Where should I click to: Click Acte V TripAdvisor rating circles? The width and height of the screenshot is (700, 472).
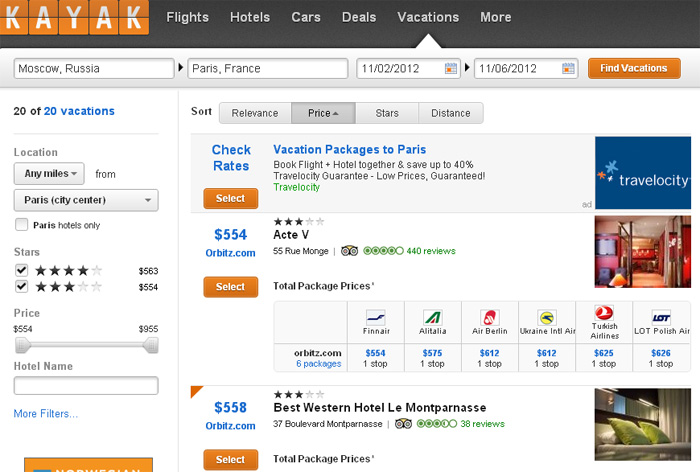(x=383, y=251)
